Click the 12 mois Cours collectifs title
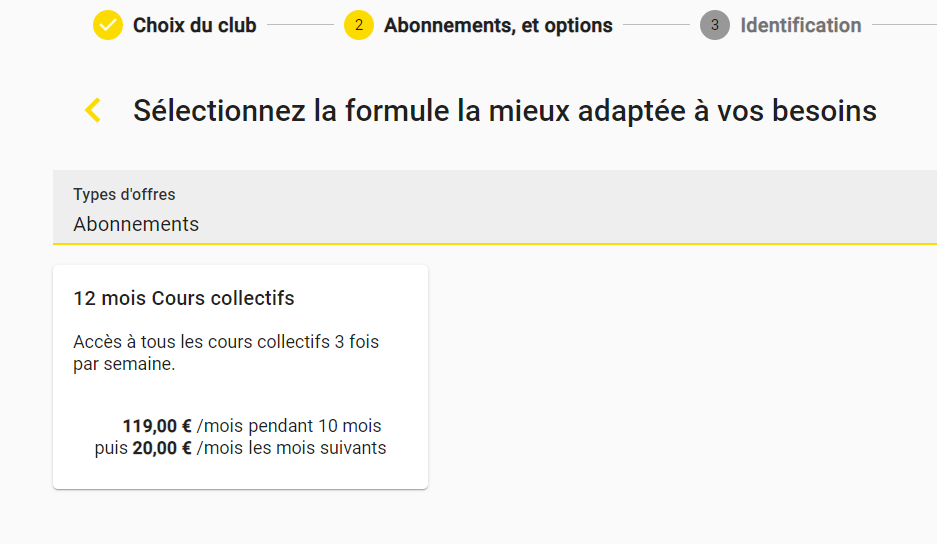This screenshot has width=937, height=544. pos(183,298)
